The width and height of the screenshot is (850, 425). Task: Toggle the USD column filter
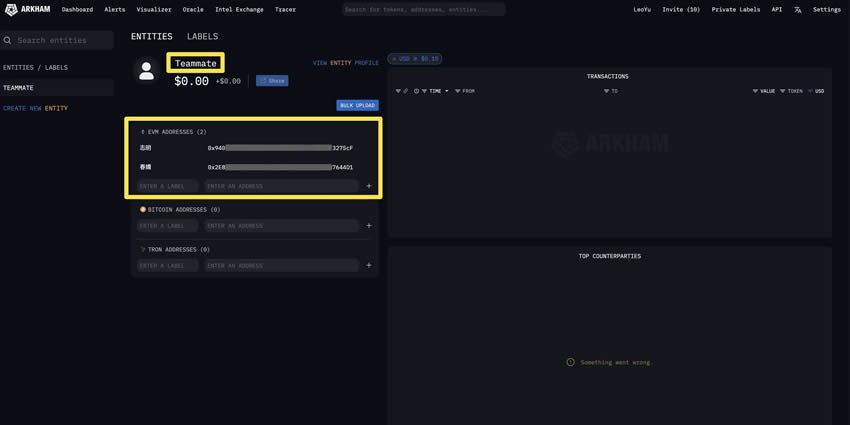(817, 91)
